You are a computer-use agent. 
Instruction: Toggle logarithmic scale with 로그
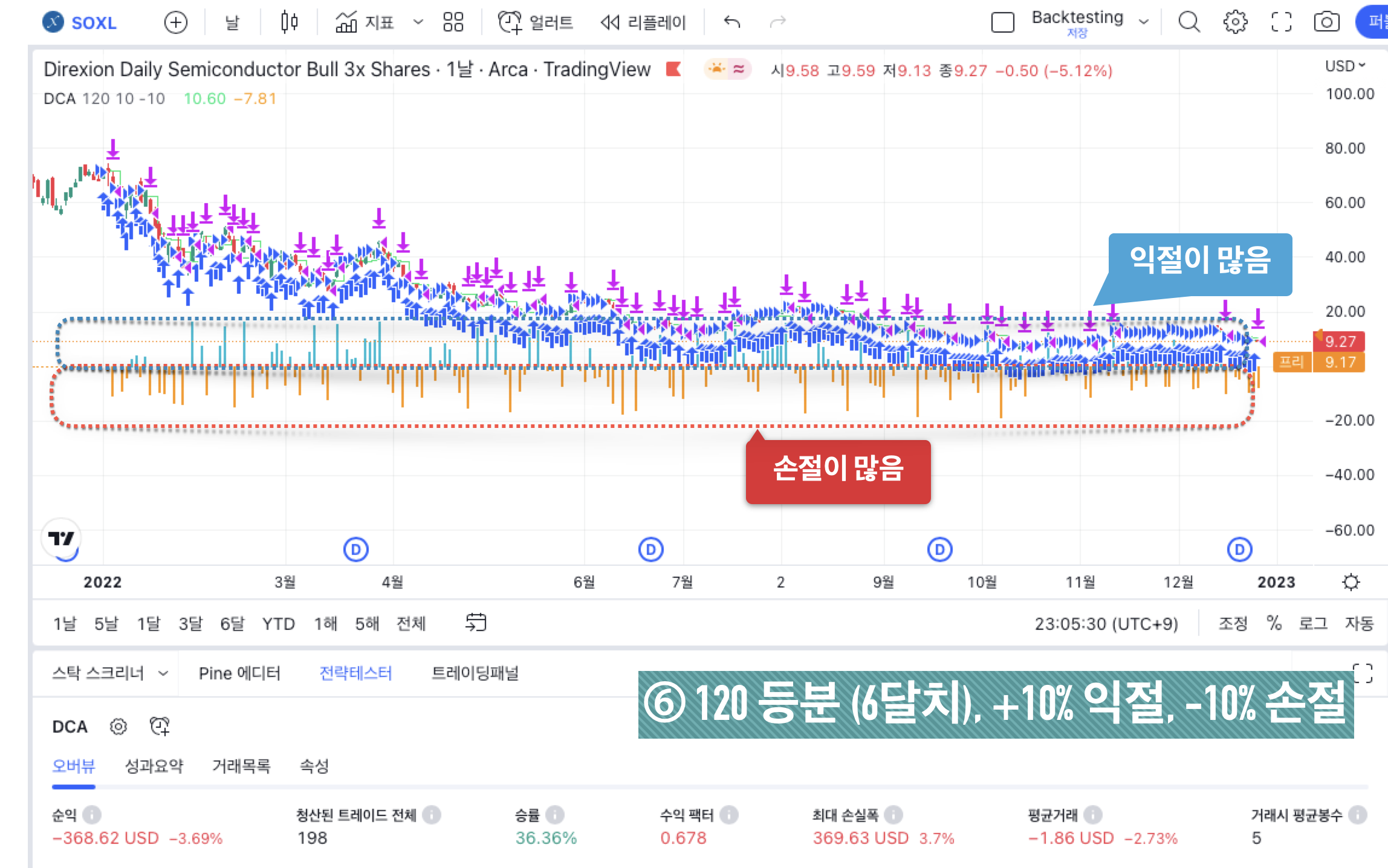(x=1312, y=623)
